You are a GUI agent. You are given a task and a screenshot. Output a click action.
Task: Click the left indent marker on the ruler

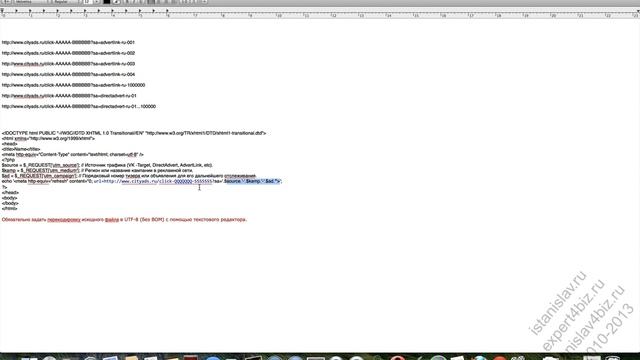click(2, 11)
